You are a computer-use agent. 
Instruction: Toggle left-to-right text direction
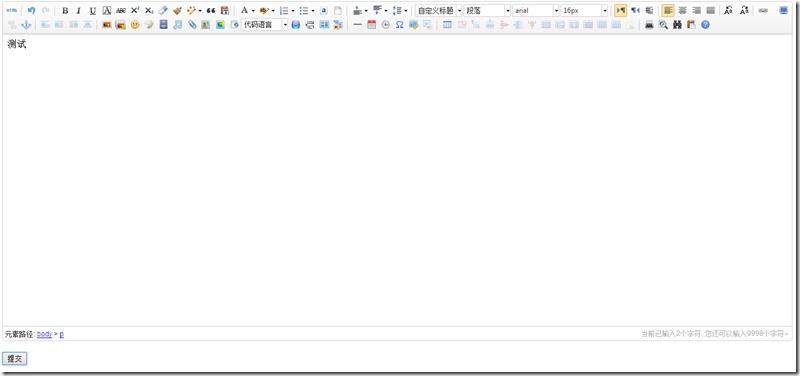coord(620,10)
